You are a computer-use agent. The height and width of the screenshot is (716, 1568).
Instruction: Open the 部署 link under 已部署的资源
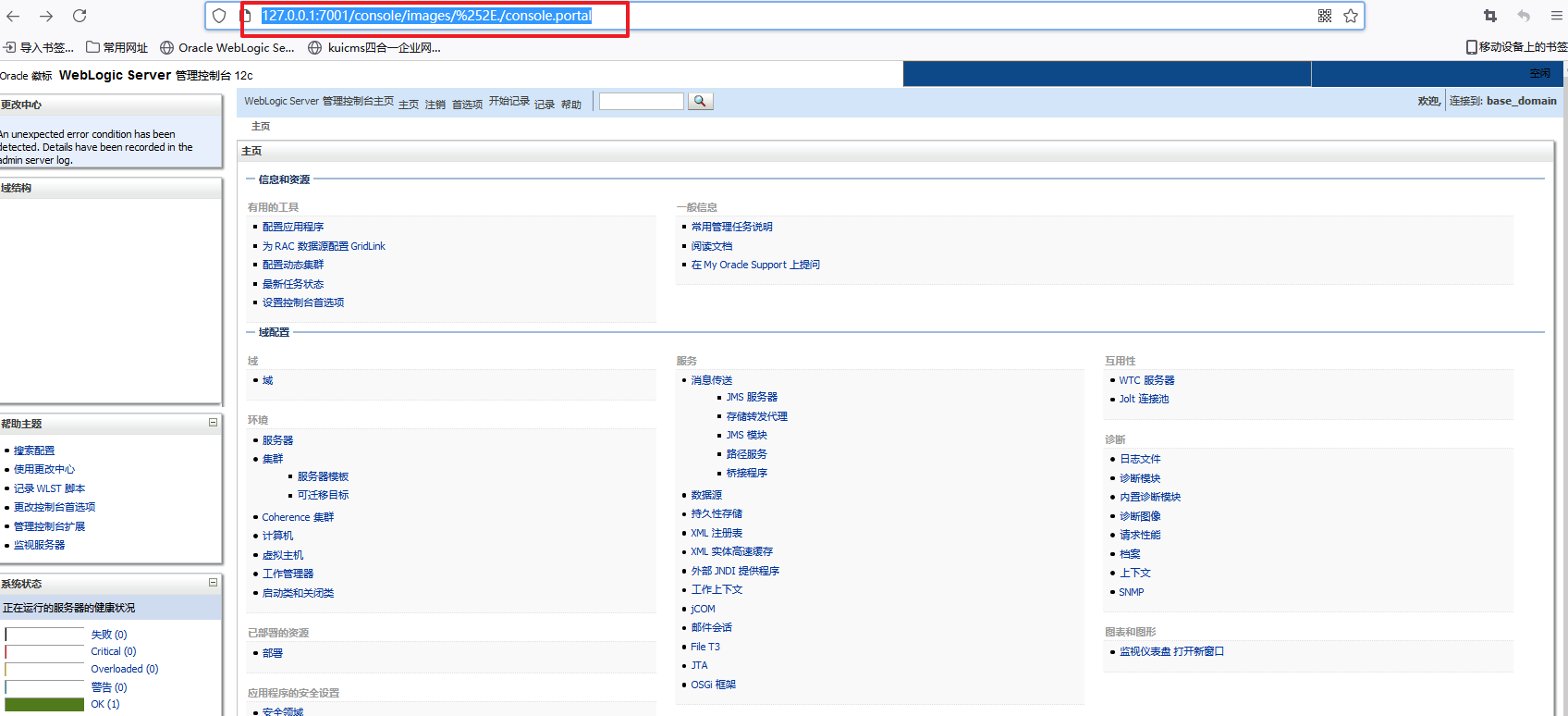(273, 653)
